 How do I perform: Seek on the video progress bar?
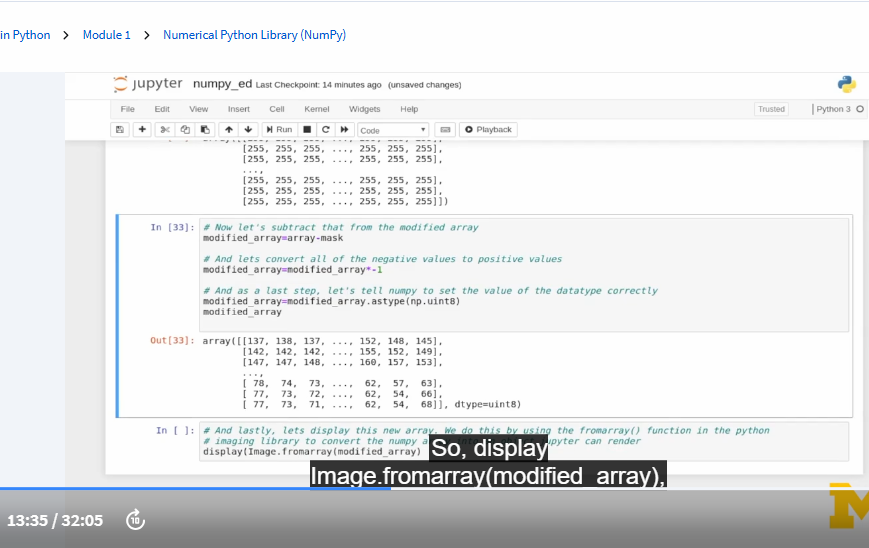(x=434, y=489)
